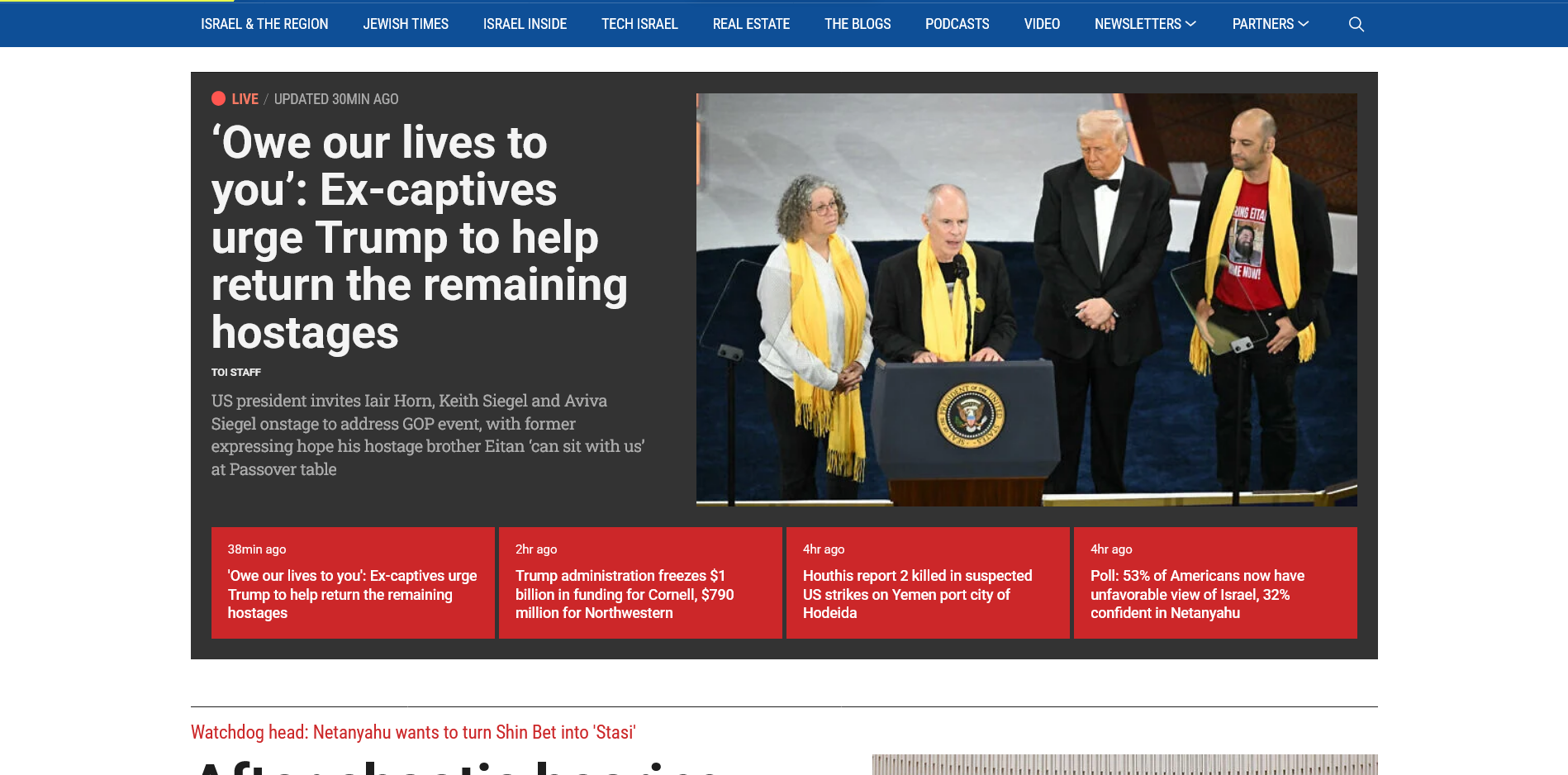The height and width of the screenshot is (775, 1568).
Task: Open Israel & The Region section
Action: (x=264, y=25)
